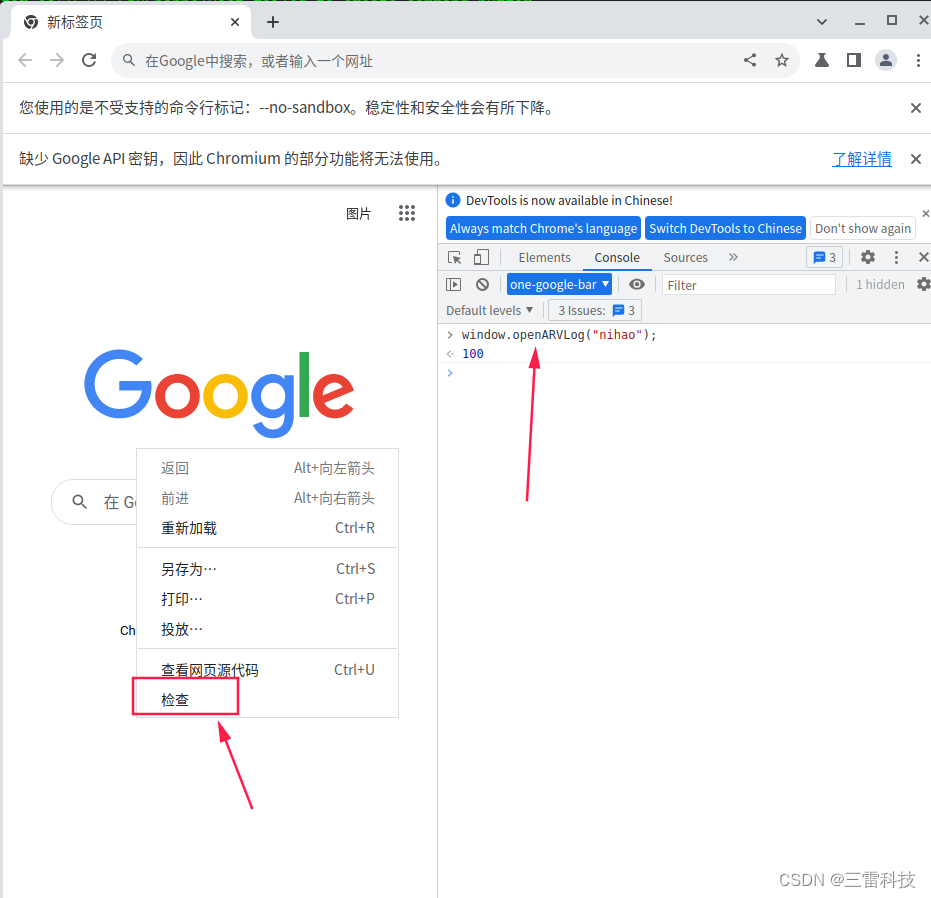Image resolution: width=931 pixels, height=898 pixels.
Task: Open the DevTools settings gear
Action: click(867, 257)
